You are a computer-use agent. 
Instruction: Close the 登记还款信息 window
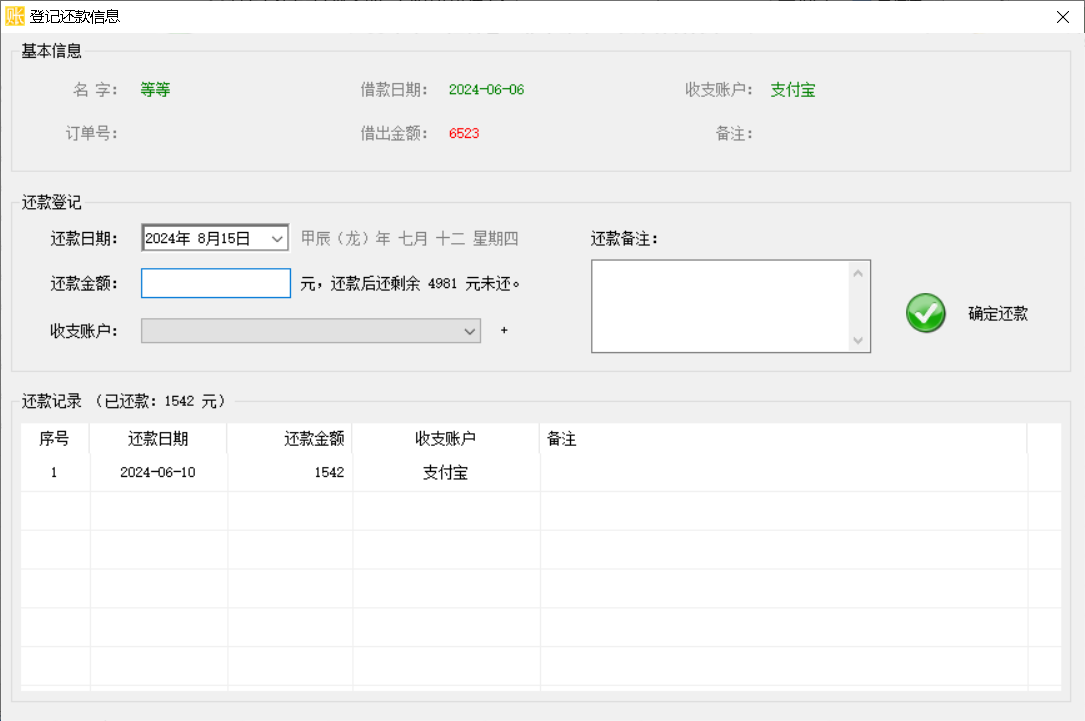(x=1062, y=16)
